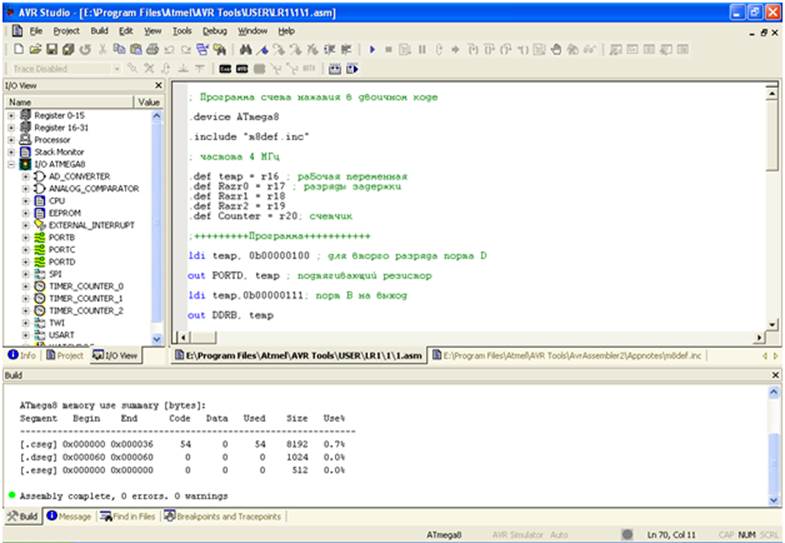Screen dimensions: 785x543
Task: Switch to the I/O View panel tab
Action: [115, 355]
